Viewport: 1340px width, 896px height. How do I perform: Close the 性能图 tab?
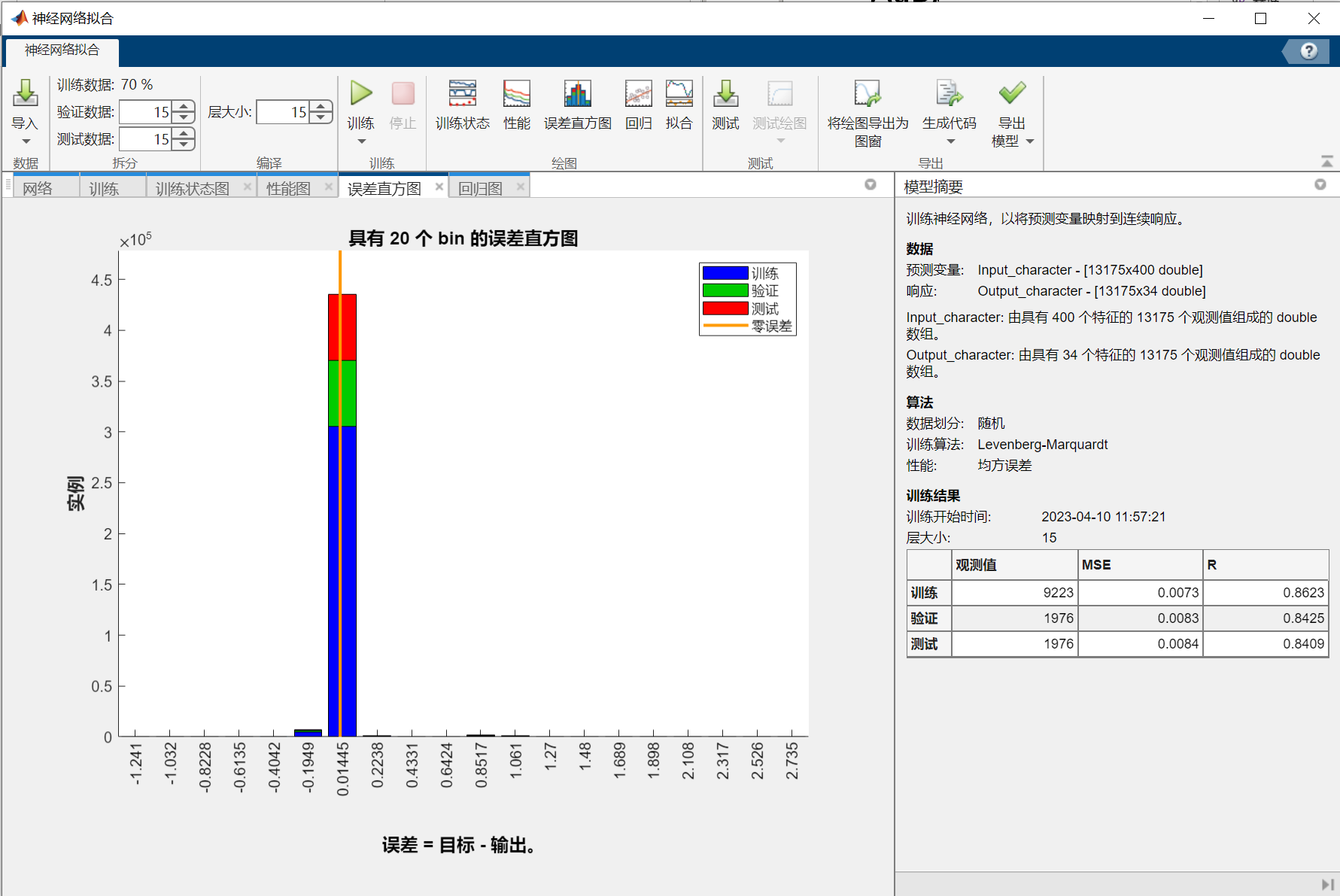pyautogui.click(x=329, y=187)
